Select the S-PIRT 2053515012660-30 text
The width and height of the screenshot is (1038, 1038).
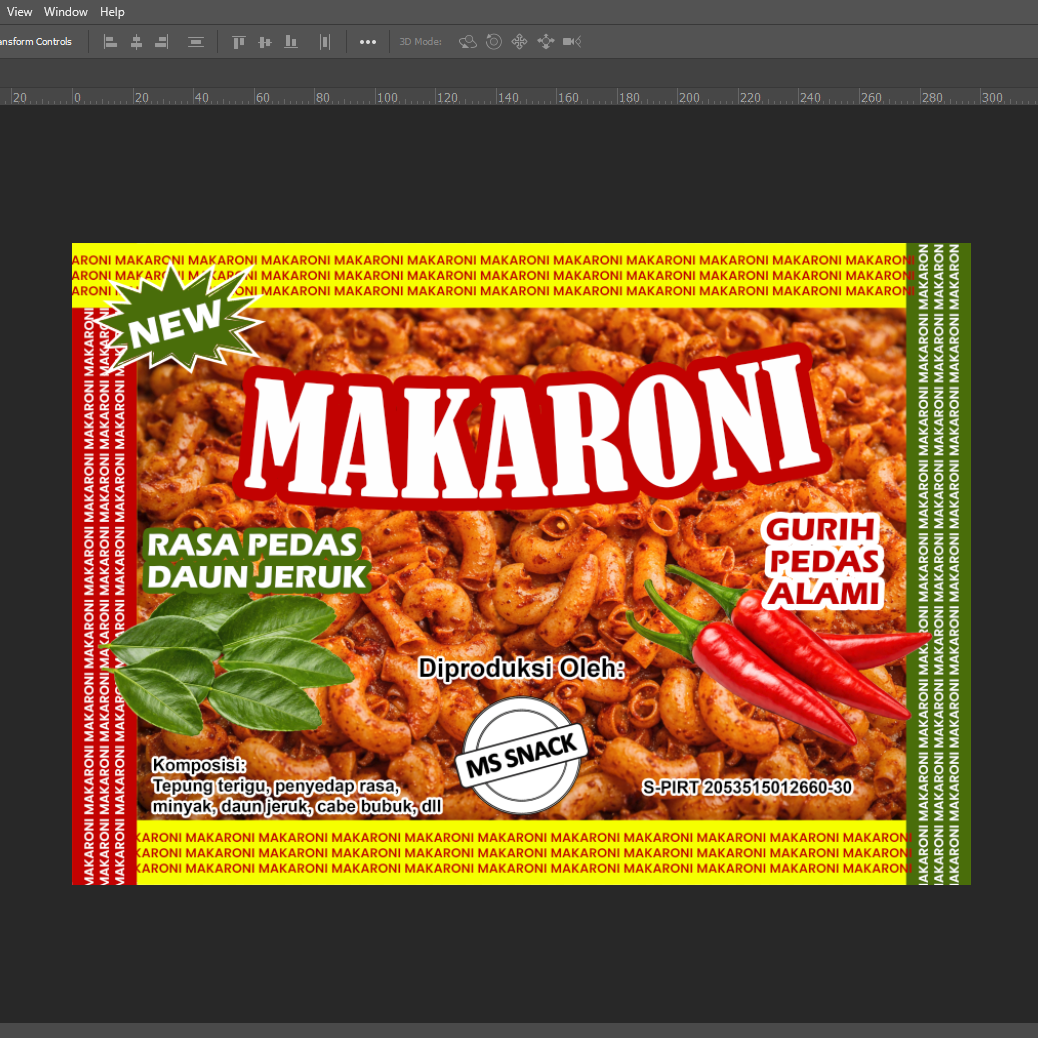(x=747, y=787)
